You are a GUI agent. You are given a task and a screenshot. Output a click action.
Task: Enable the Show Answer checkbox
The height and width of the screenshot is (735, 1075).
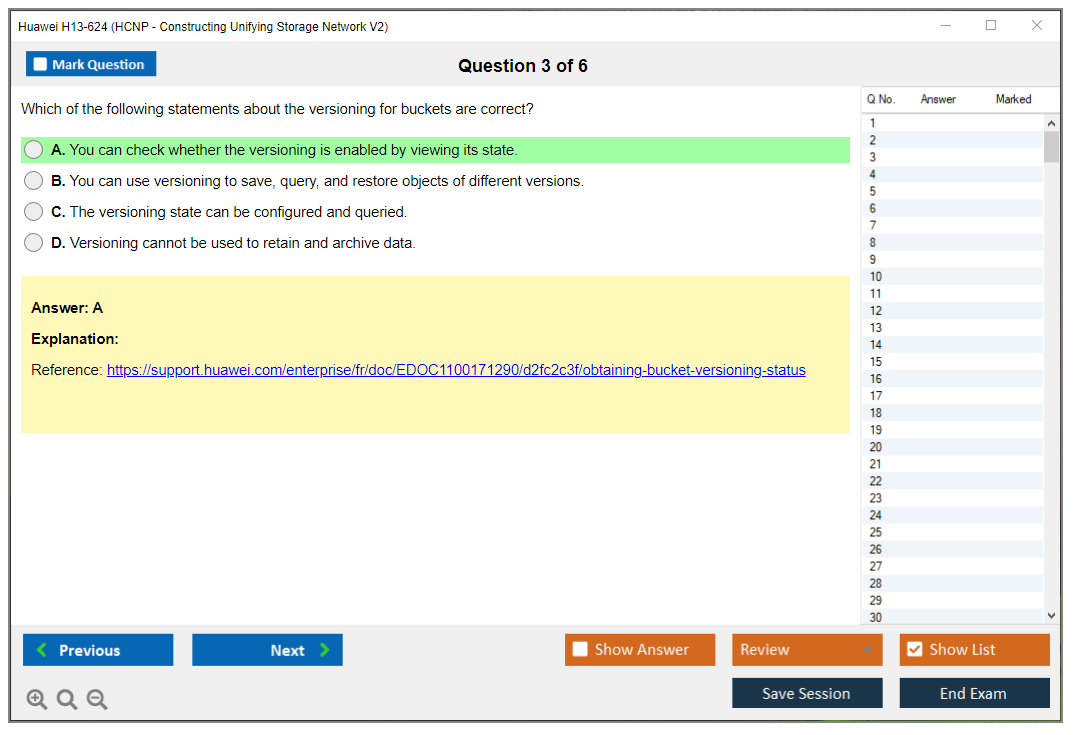580,650
